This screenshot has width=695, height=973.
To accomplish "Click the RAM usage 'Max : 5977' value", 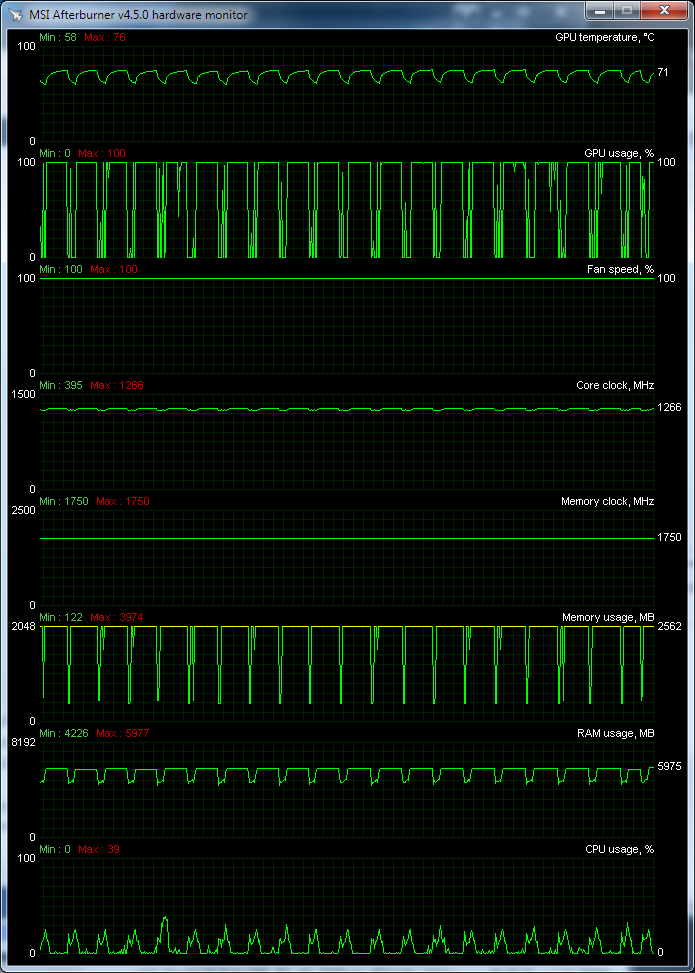I will coord(123,733).
